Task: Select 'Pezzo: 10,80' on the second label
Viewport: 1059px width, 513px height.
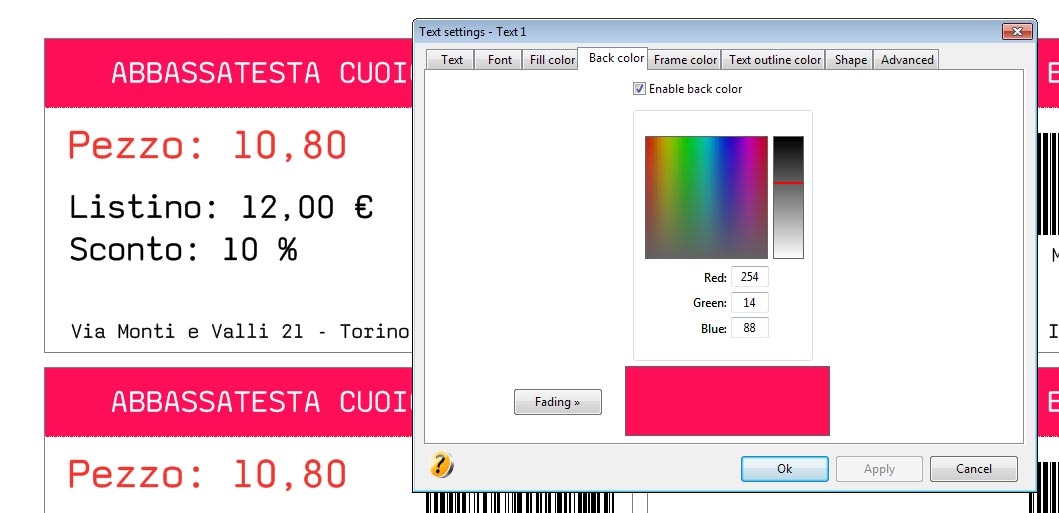Action: pyautogui.click(x=207, y=474)
